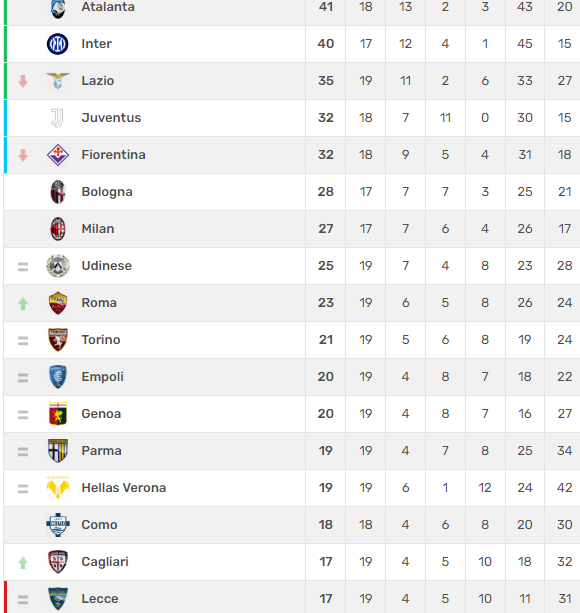Viewport: 580px width, 613px height.
Task: Click Roma's green up arrow indicator
Action: click(23, 303)
